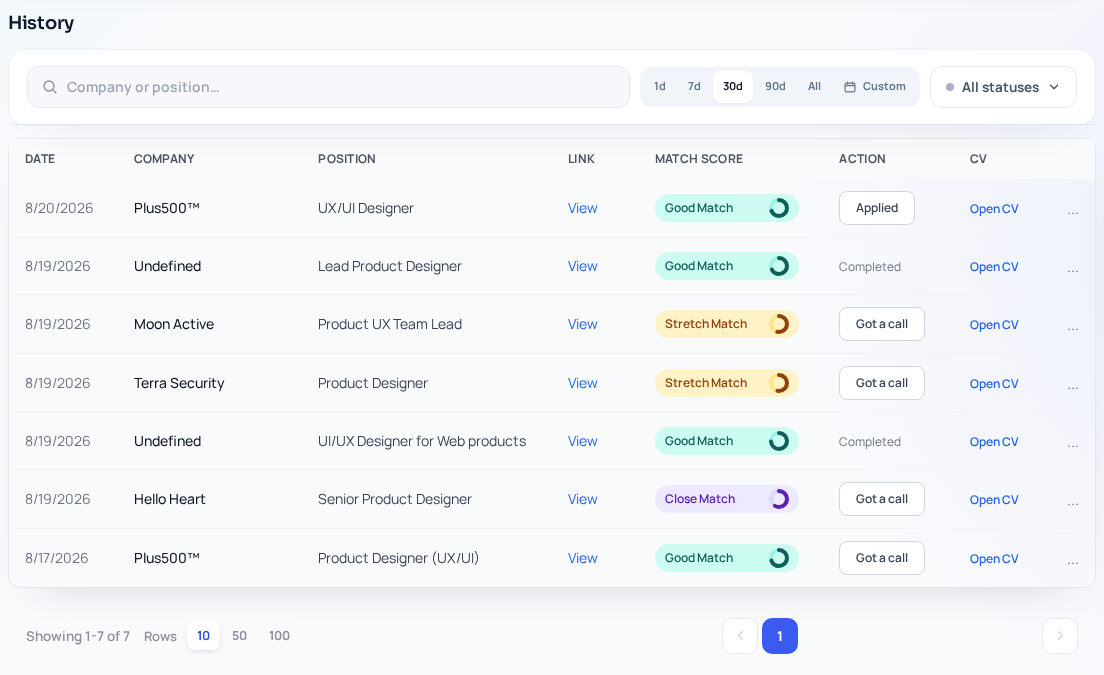Click the MATCH SCORE column header

pyautogui.click(x=698, y=159)
